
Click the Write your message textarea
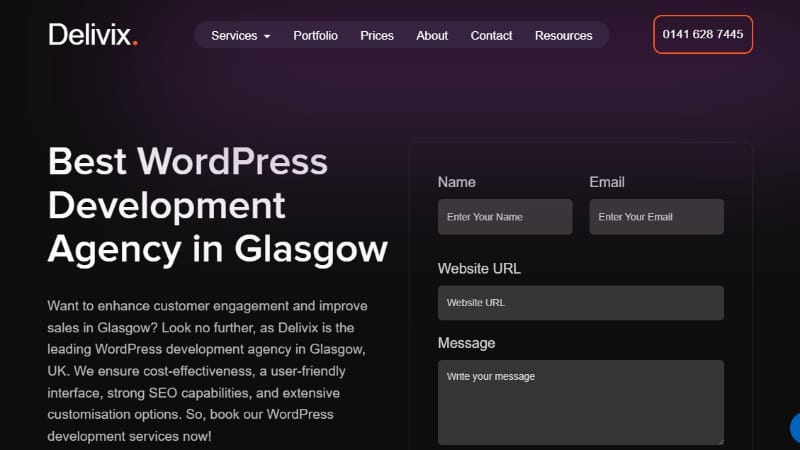point(581,403)
